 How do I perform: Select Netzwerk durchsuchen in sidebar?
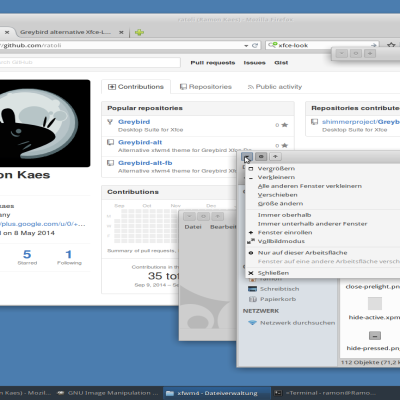tap(292, 323)
